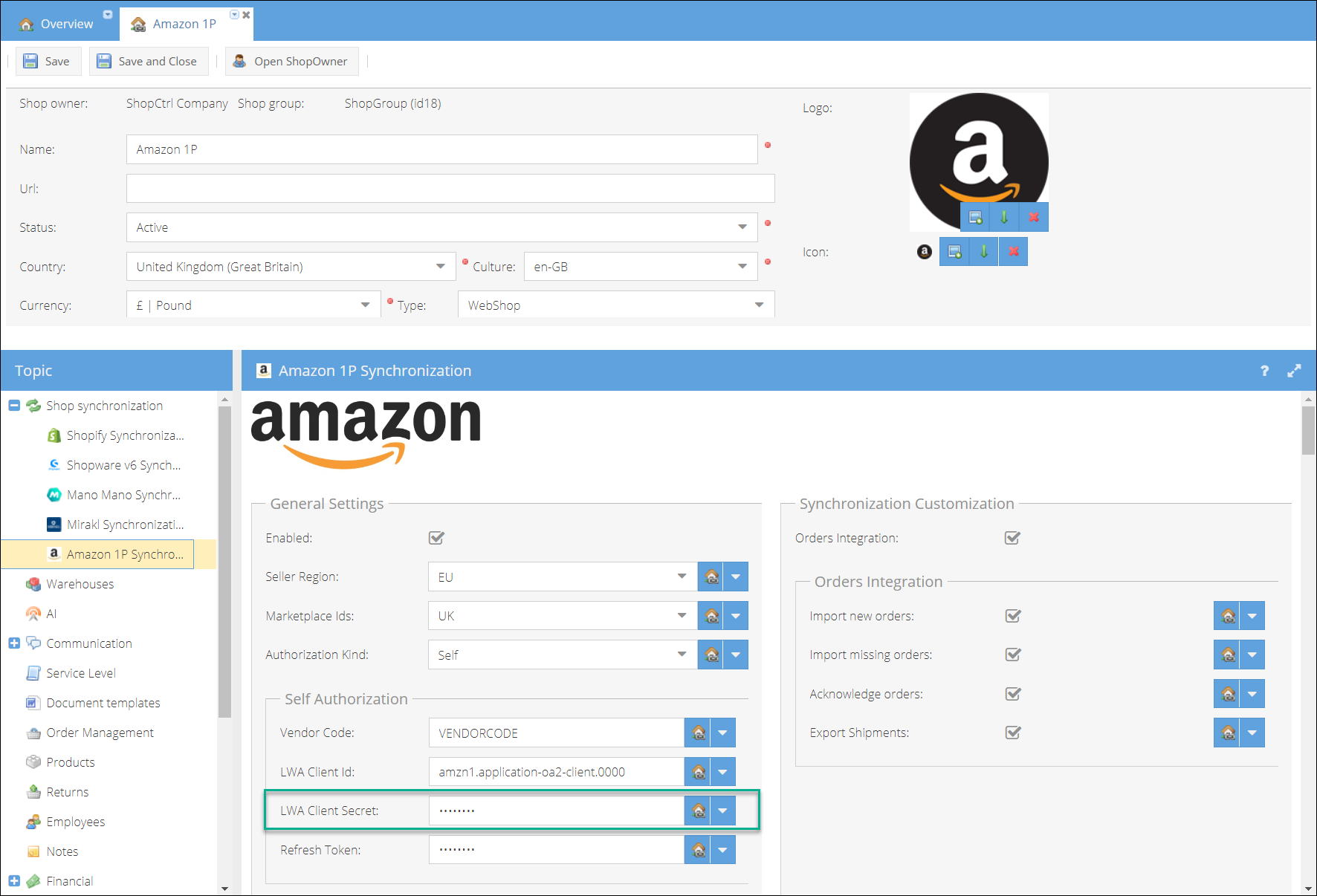The height and width of the screenshot is (896, 1317).
Task: Open the Order Management topic
Action: tap(100, 733)
